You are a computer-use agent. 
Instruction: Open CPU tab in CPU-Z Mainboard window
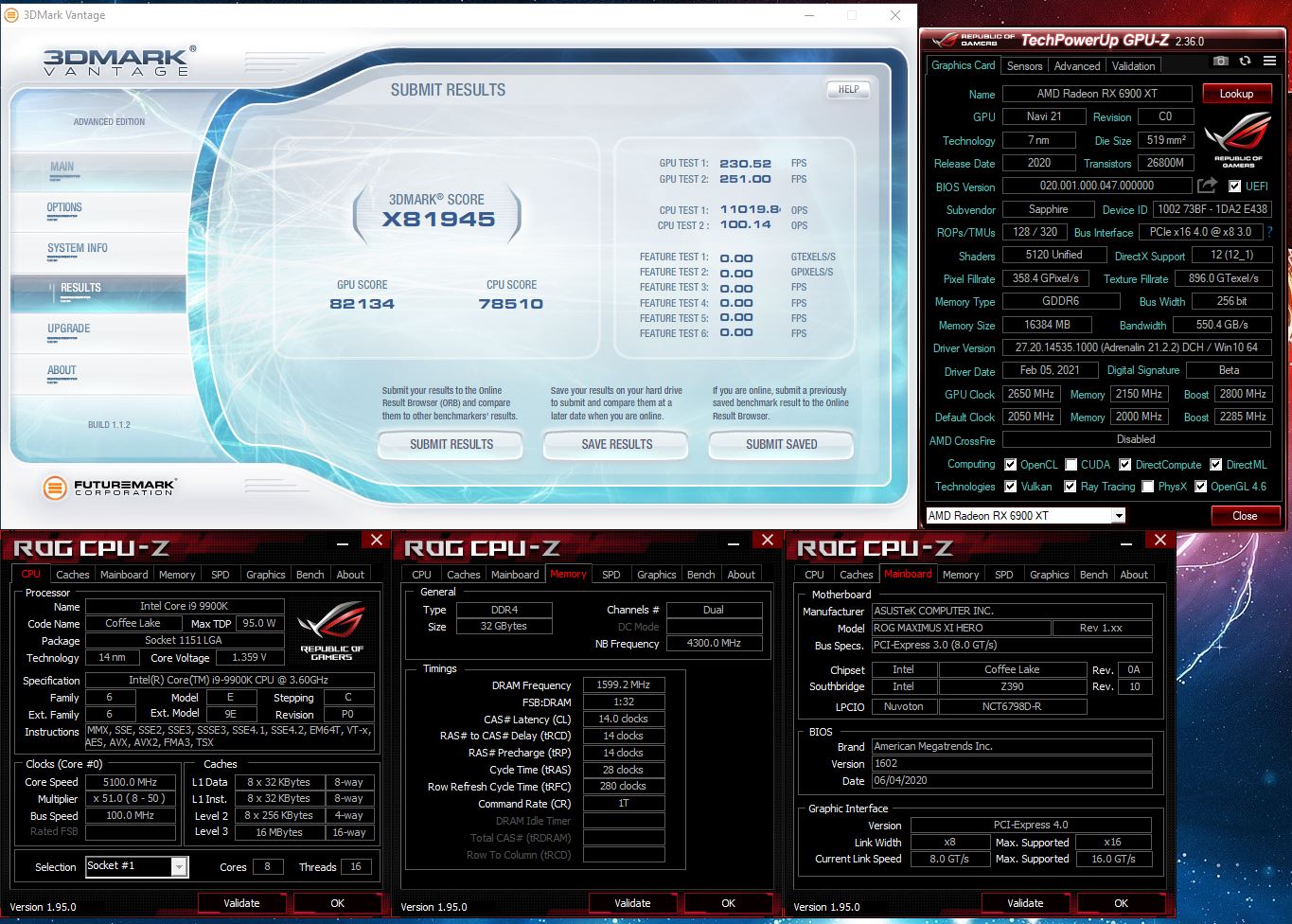[x=814, y=575]
